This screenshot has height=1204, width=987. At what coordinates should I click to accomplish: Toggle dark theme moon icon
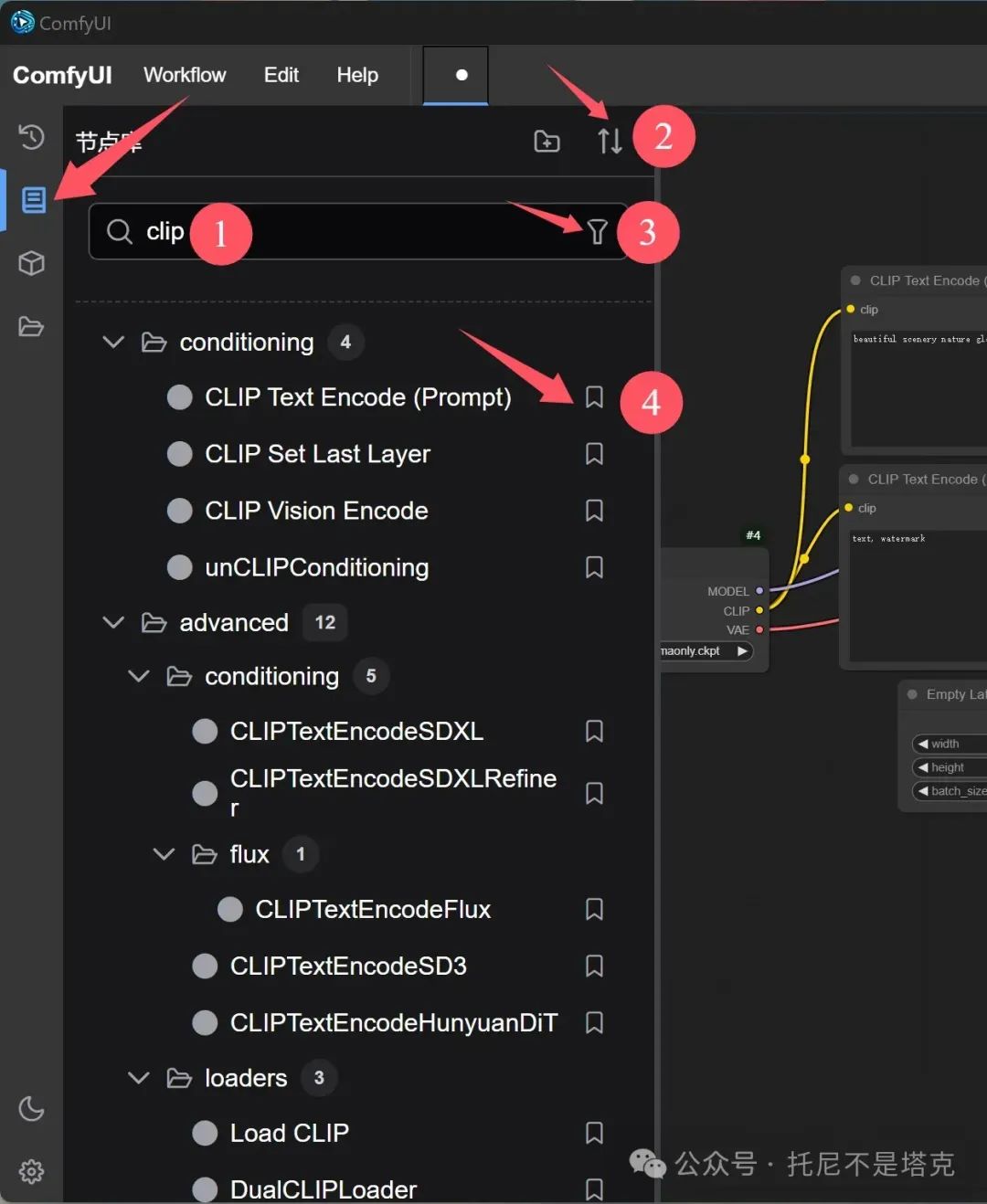point(31,1108)
